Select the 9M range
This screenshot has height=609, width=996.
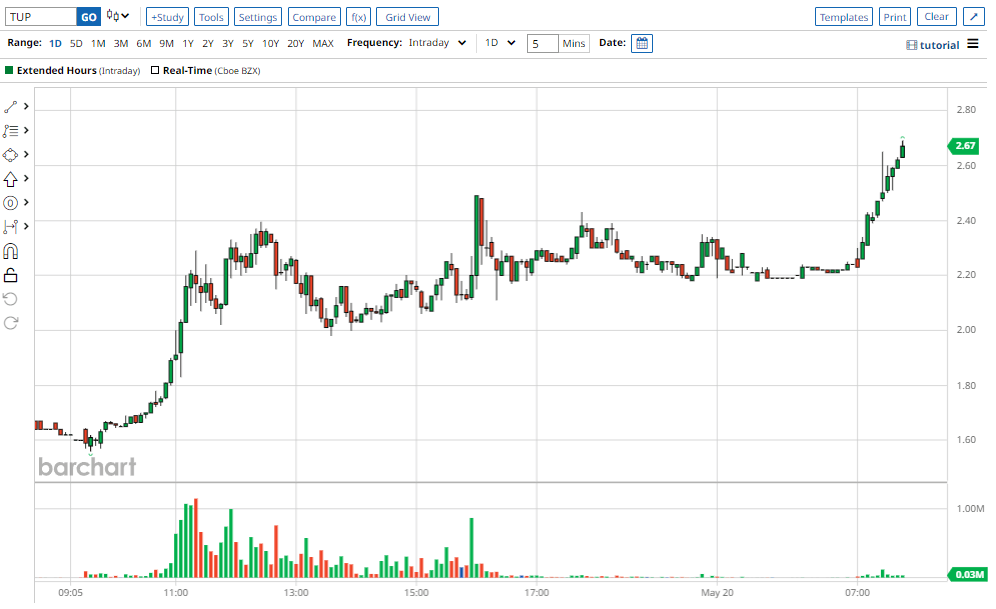click(x=166, y=43)
